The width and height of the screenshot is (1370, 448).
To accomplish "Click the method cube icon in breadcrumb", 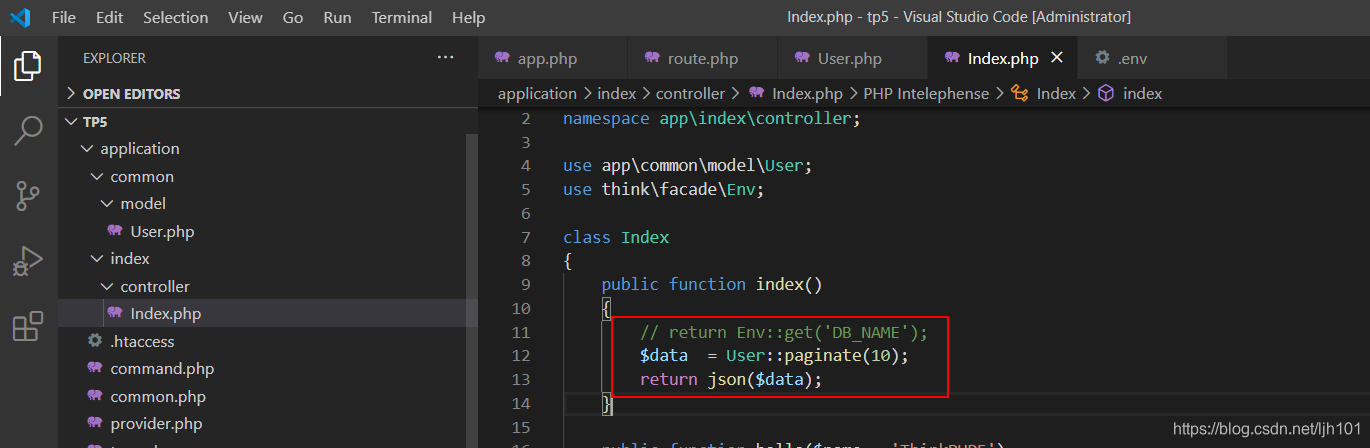I will tap(1106, 93).
